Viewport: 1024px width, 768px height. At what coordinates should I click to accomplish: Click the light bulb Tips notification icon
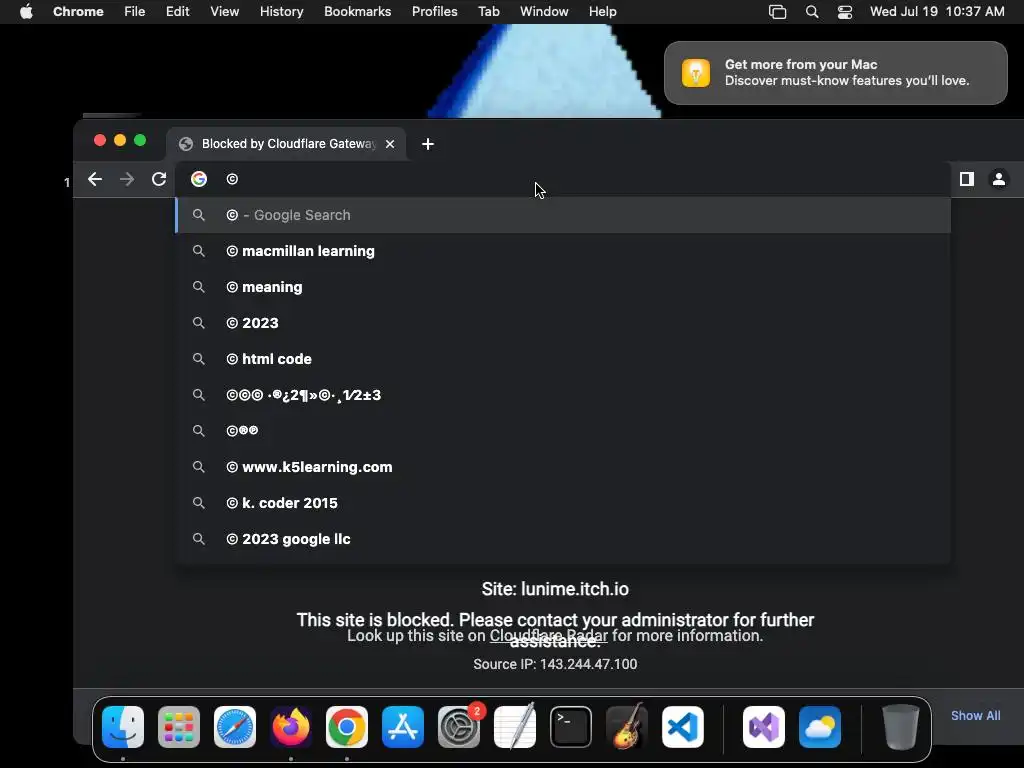click(696, 72)
